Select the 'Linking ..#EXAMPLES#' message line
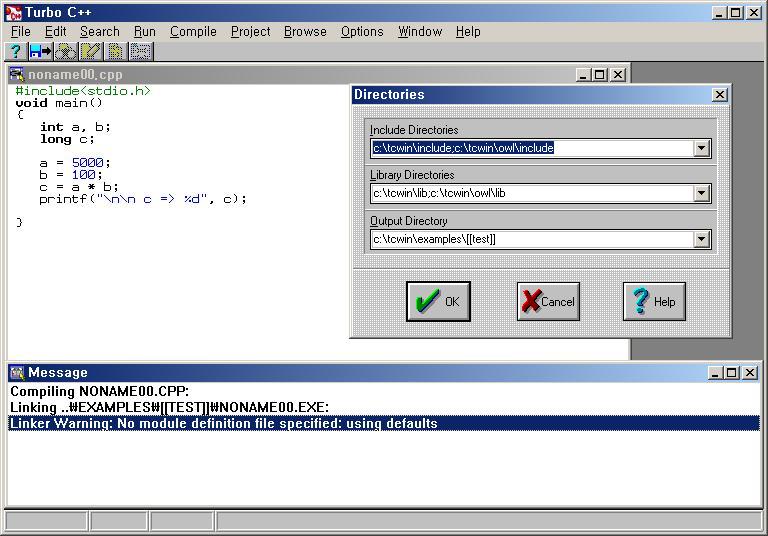Screen dimensions: 768x536 point(169,407)
